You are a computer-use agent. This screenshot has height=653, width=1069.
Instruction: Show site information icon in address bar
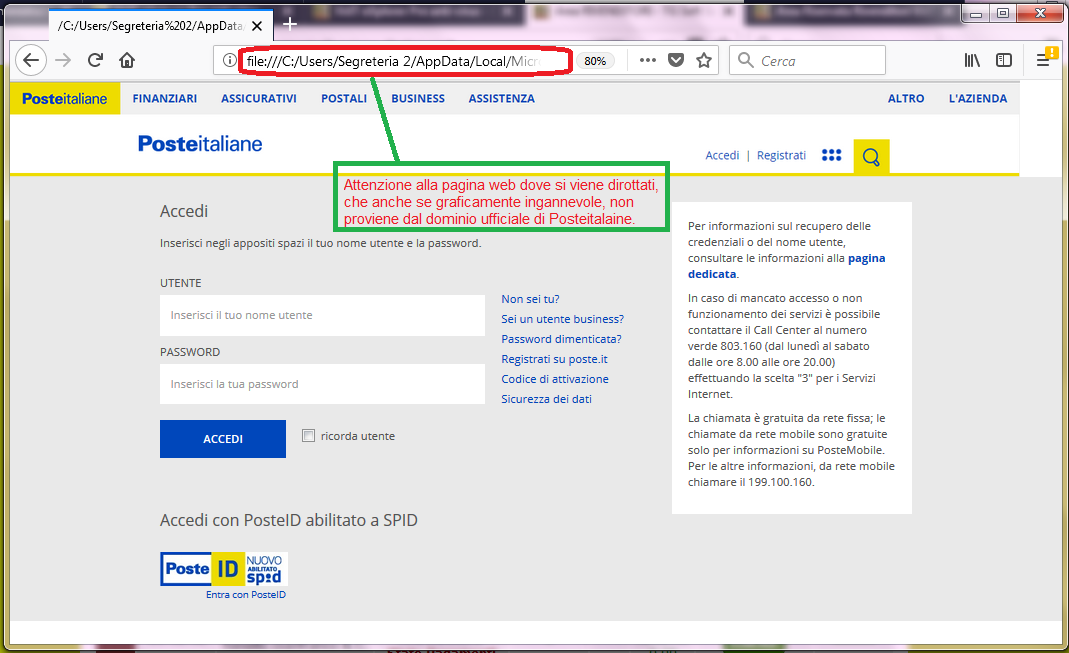pos(230,61)
